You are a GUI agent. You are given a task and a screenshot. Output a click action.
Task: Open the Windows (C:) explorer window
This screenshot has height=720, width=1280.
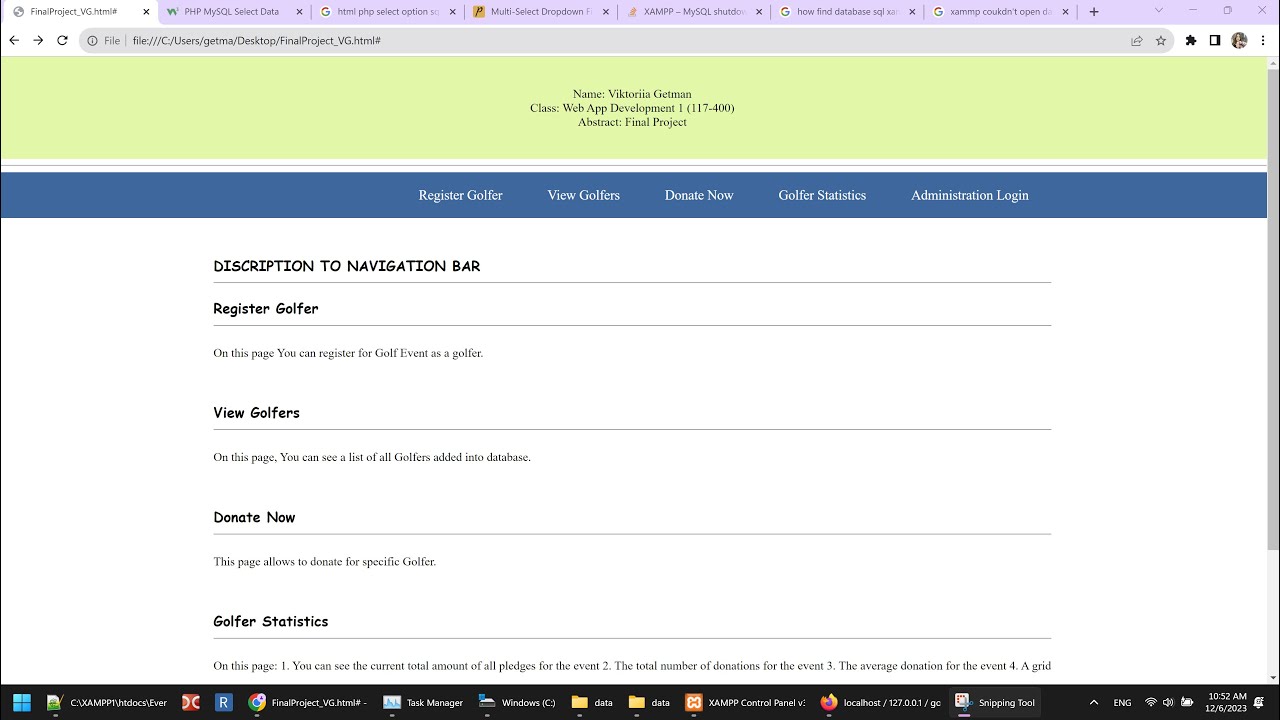tap(518, 702)
